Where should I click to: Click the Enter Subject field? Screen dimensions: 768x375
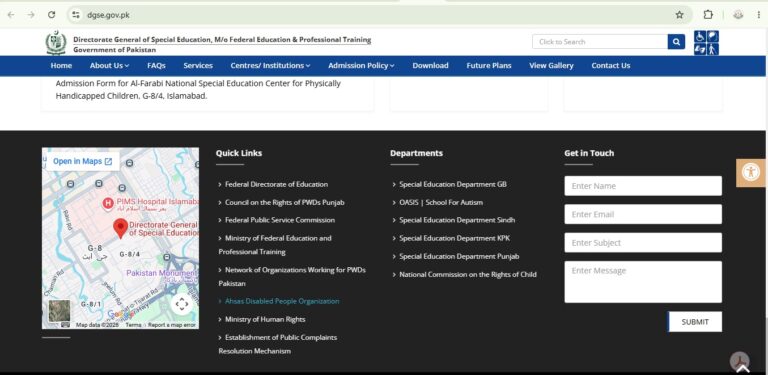643,243
